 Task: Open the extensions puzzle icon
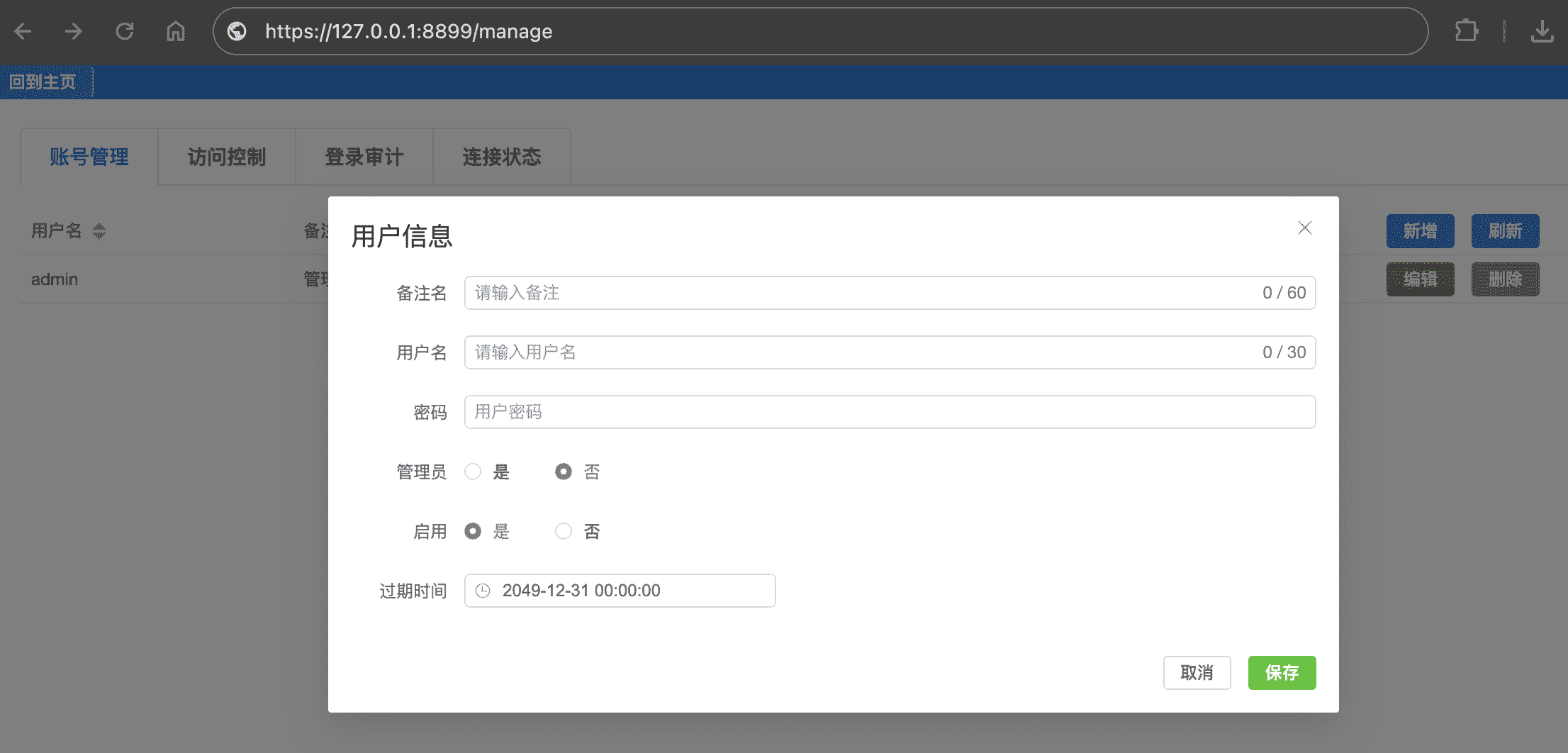click(1466, 31)
